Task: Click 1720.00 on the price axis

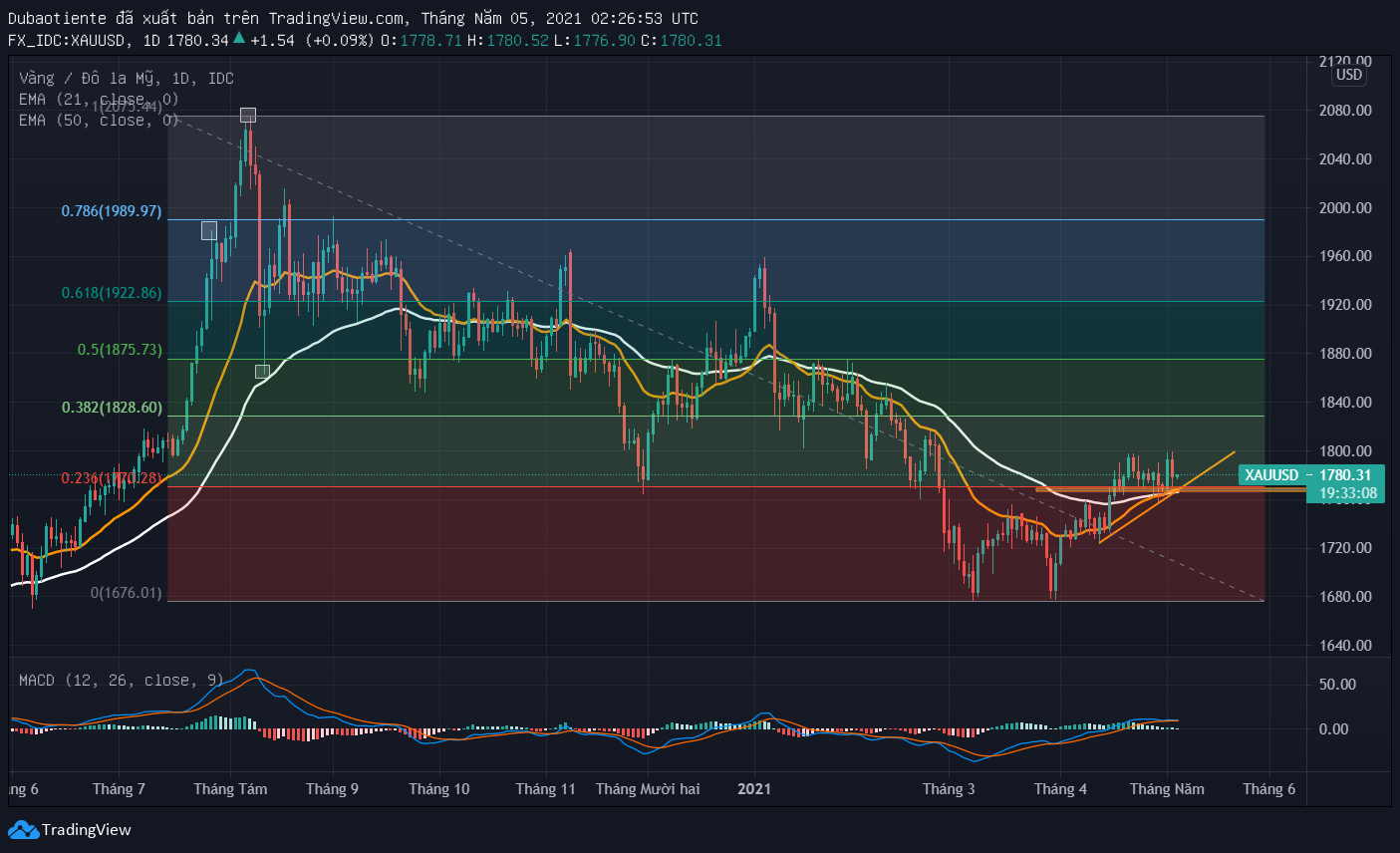Action: (1345, 547)
